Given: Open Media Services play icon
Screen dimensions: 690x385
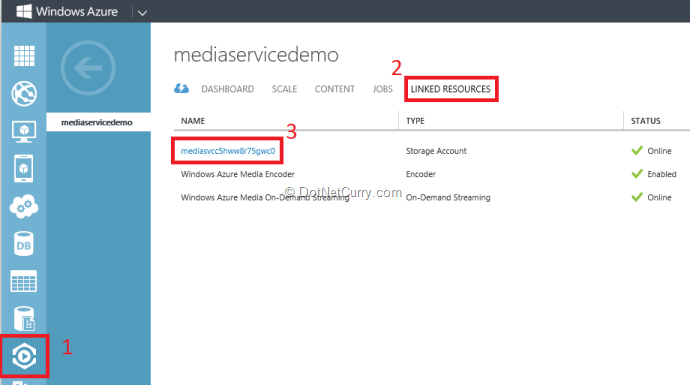Looking at the screenshot, I should tap(24, 356).
